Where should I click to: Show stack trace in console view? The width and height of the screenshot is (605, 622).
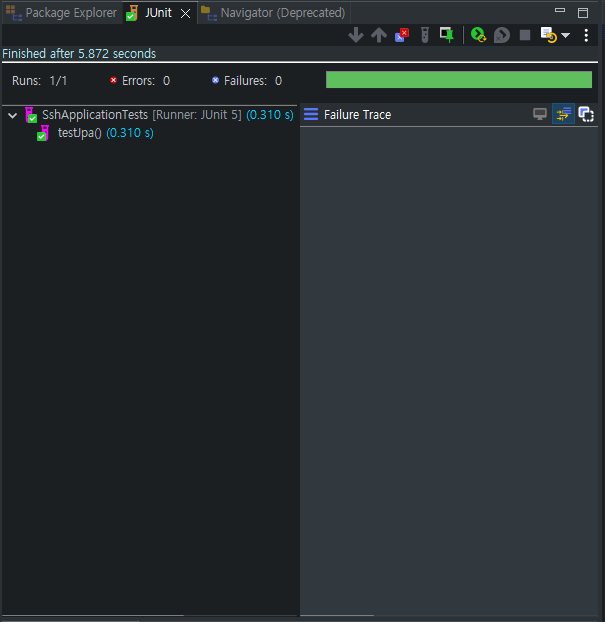click(540, 114)
